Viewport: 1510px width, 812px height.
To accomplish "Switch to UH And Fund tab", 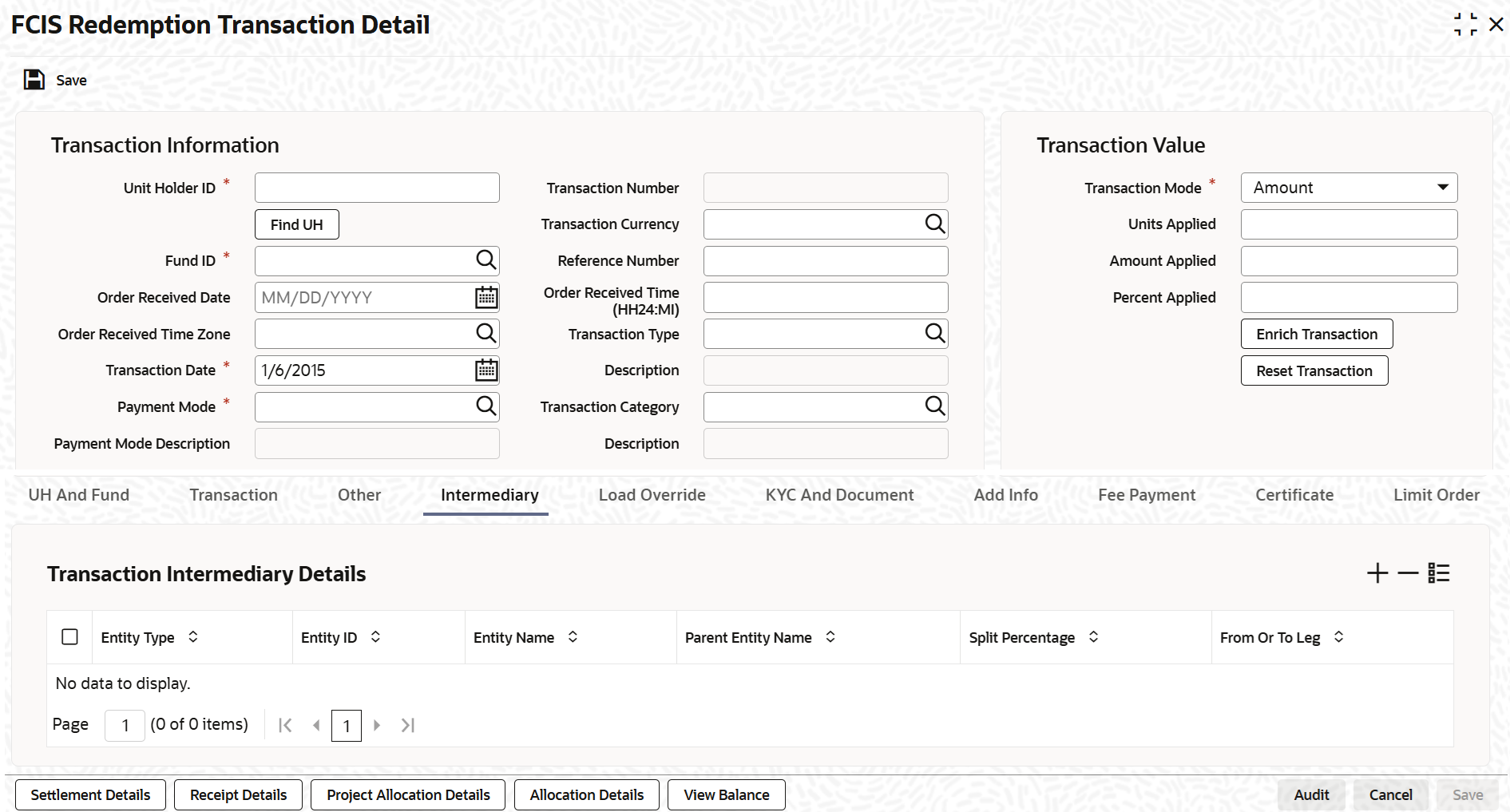I will tap(79, 495).
